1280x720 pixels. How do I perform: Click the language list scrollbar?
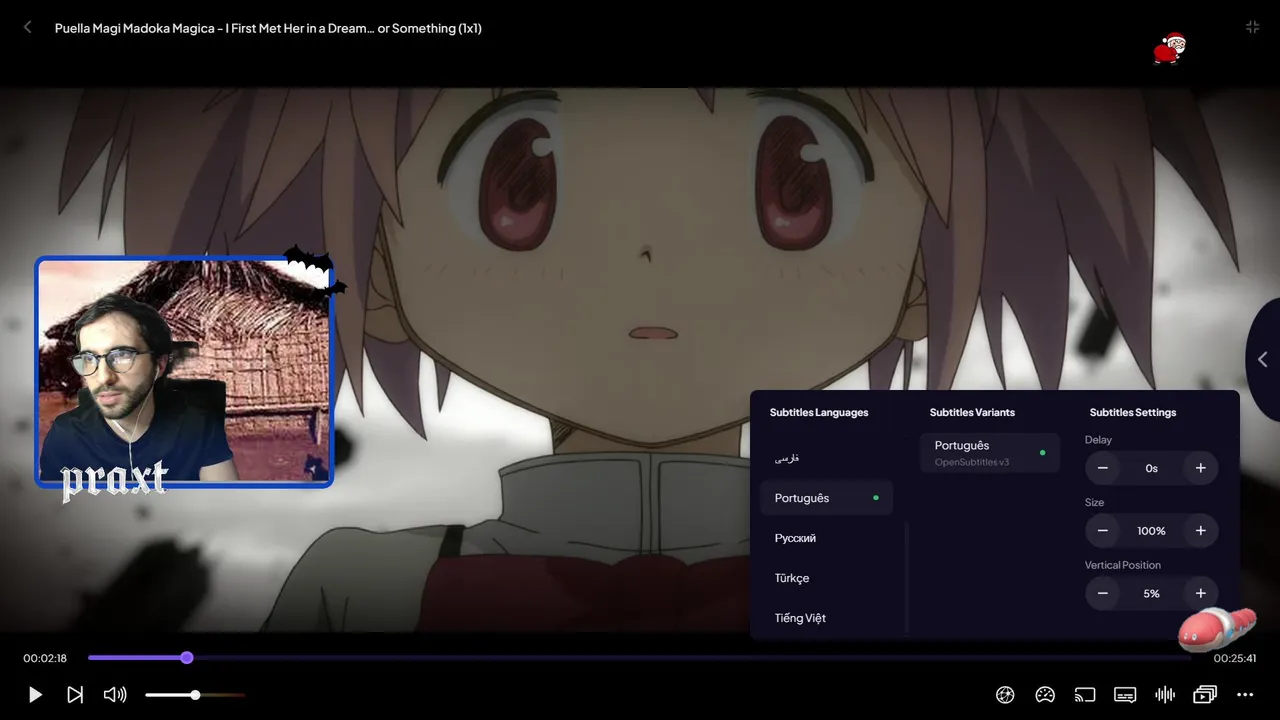[907, 577]
